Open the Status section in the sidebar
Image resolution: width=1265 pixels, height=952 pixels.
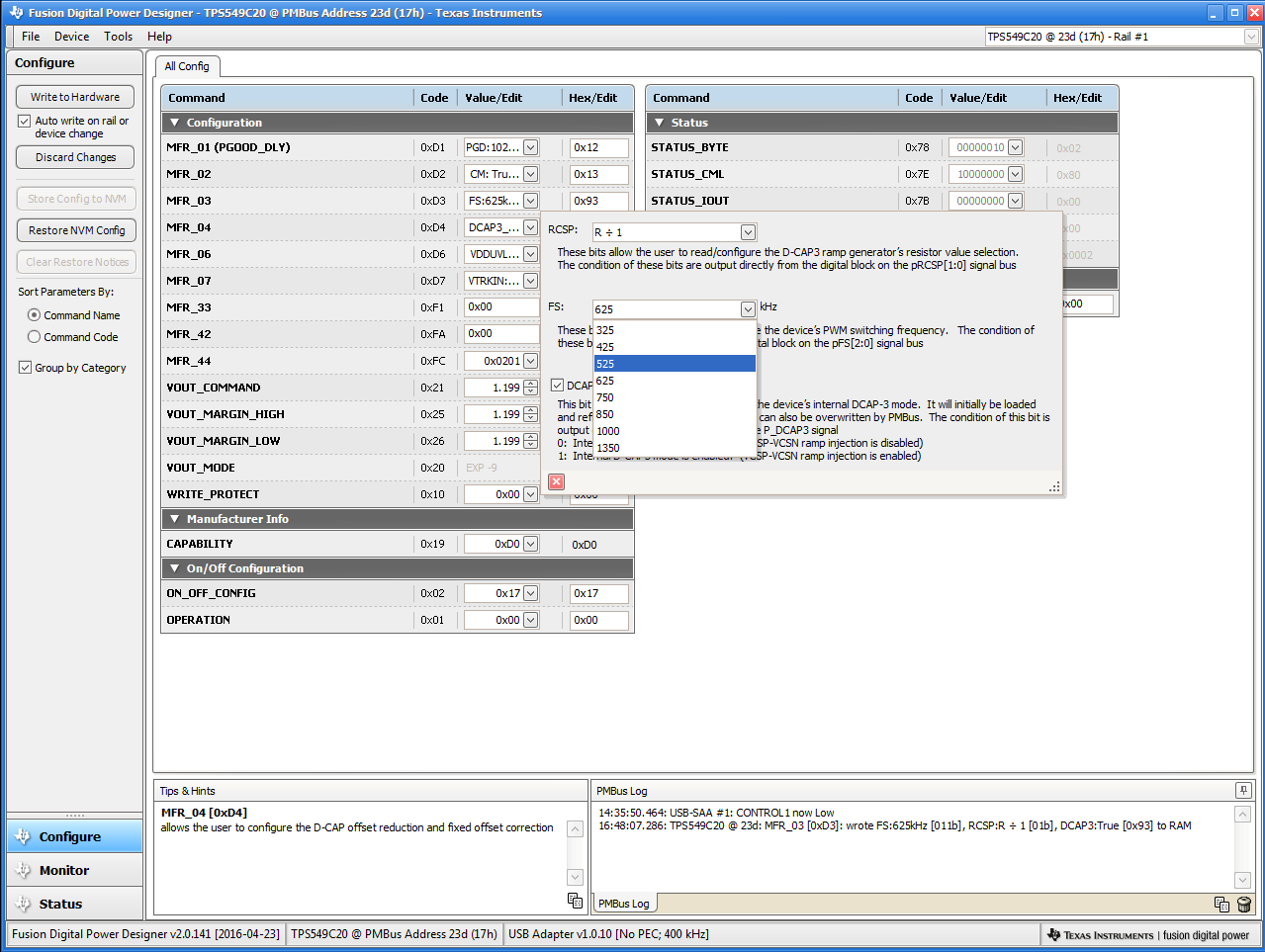coord(60,904)
